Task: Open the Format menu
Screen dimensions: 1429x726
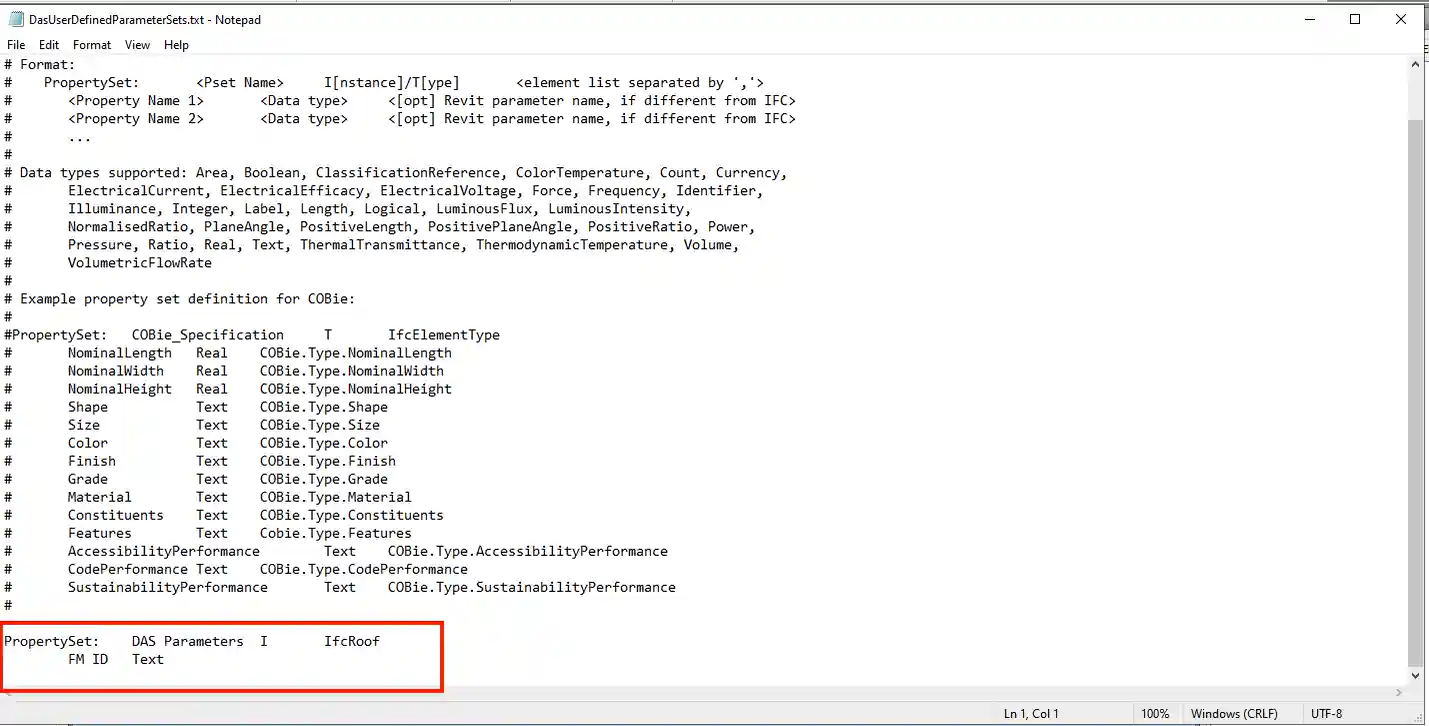Action: [x=91, y=44]
